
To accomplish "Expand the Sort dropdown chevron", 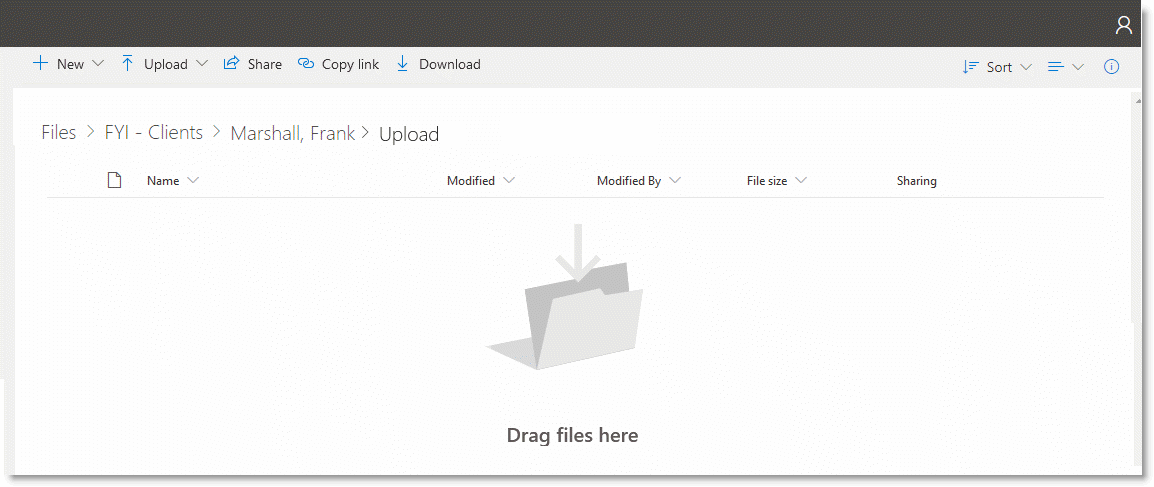I will pos(1026,67).
